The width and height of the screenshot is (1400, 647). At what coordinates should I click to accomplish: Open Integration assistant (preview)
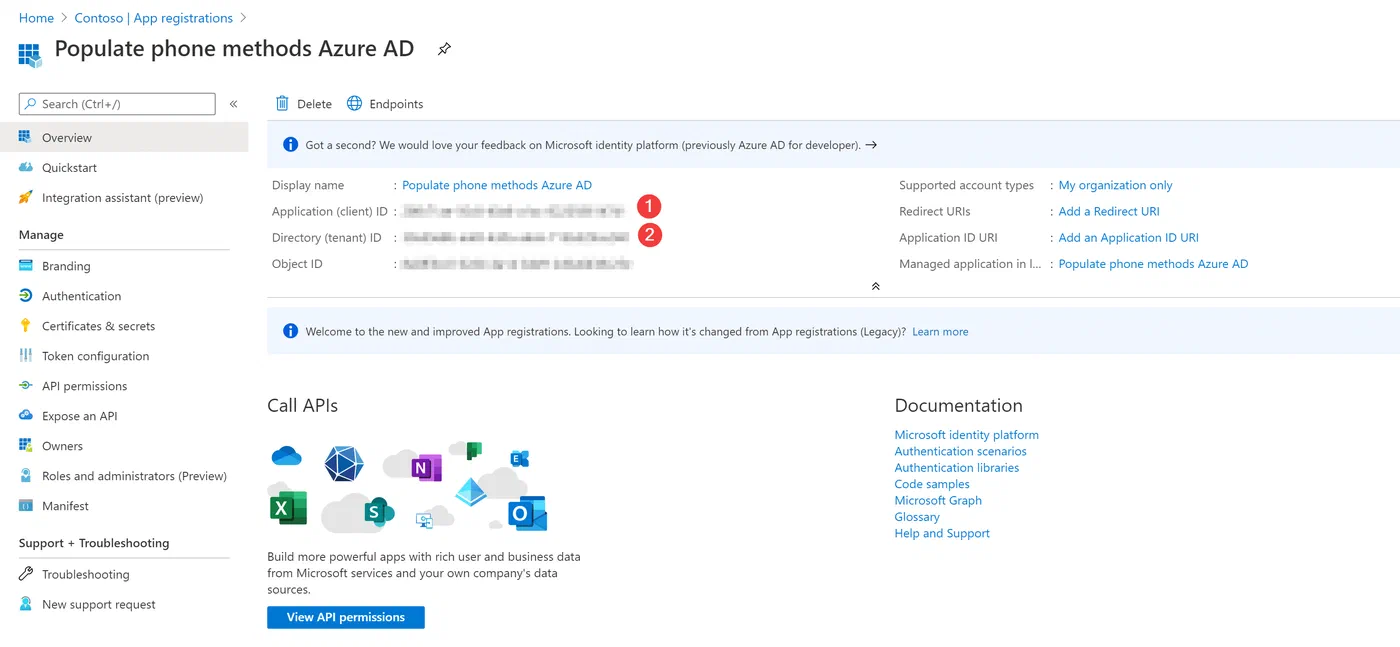(124, 198)
